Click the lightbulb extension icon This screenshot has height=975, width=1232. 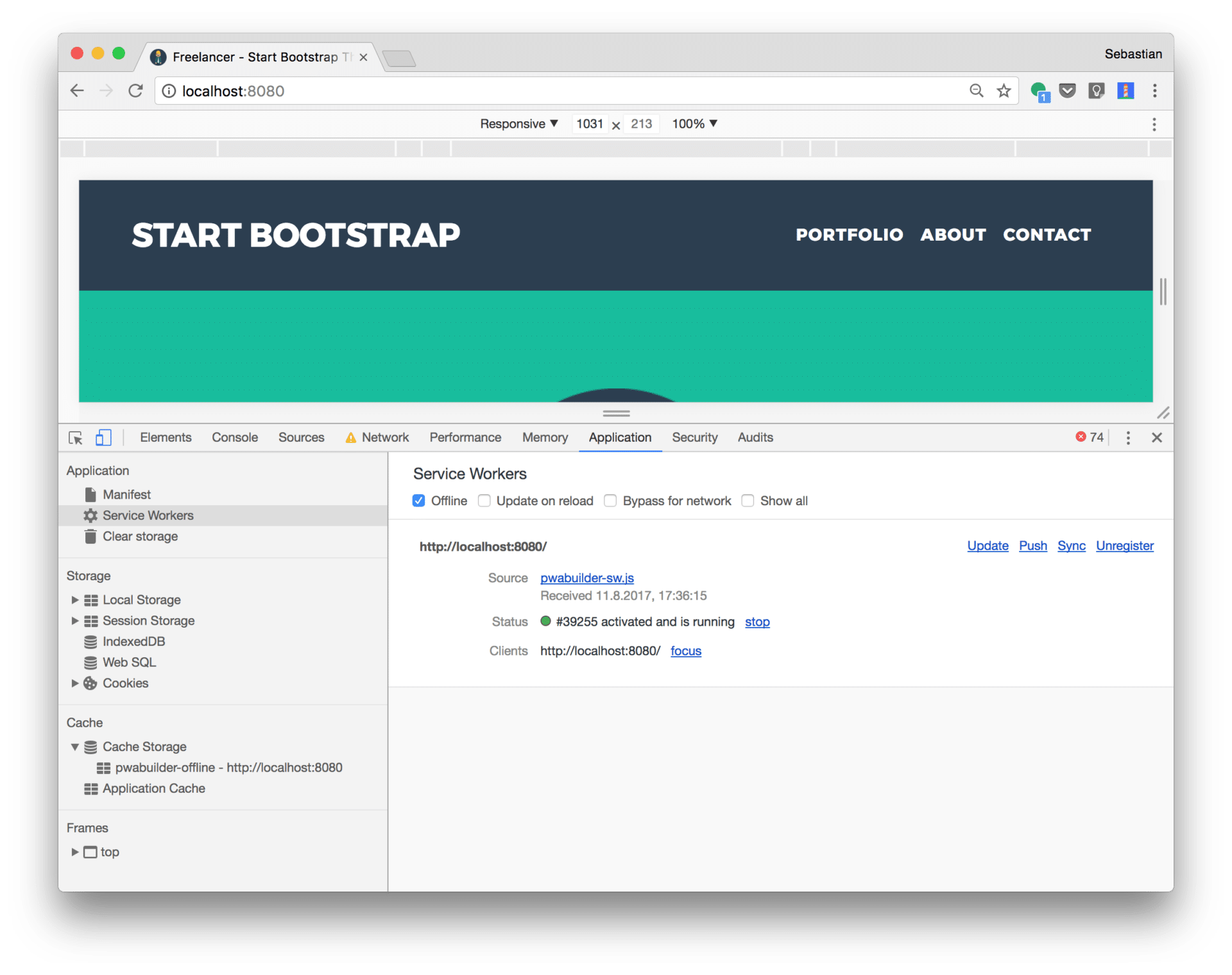pos(1097,91)
